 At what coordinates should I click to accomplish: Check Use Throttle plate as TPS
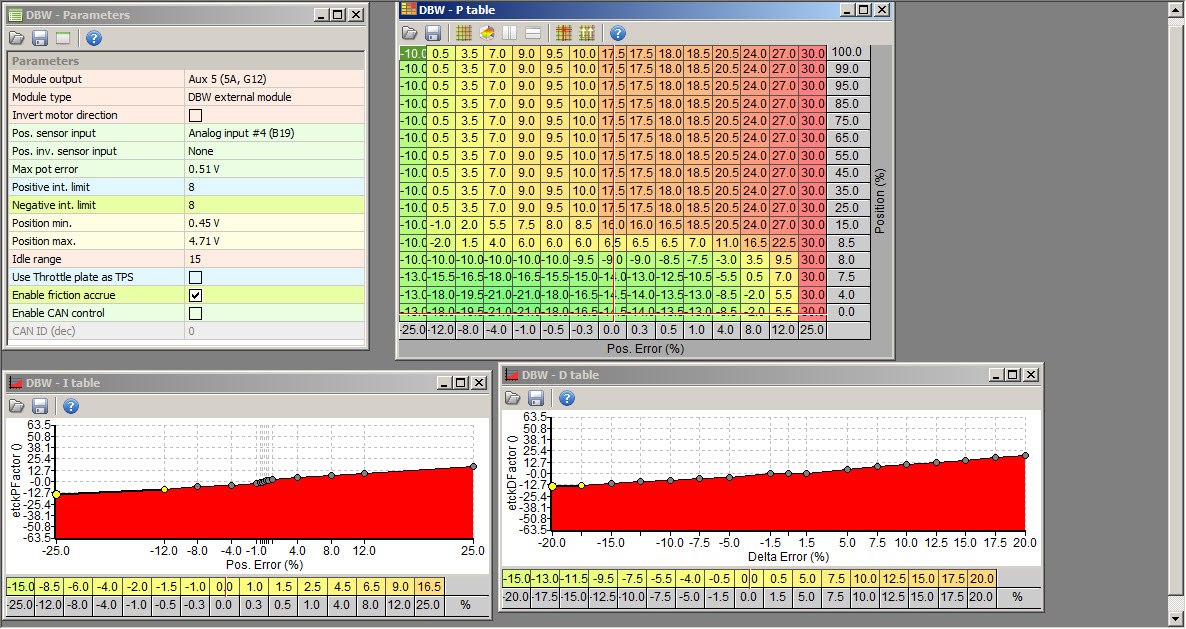(196, 277)
